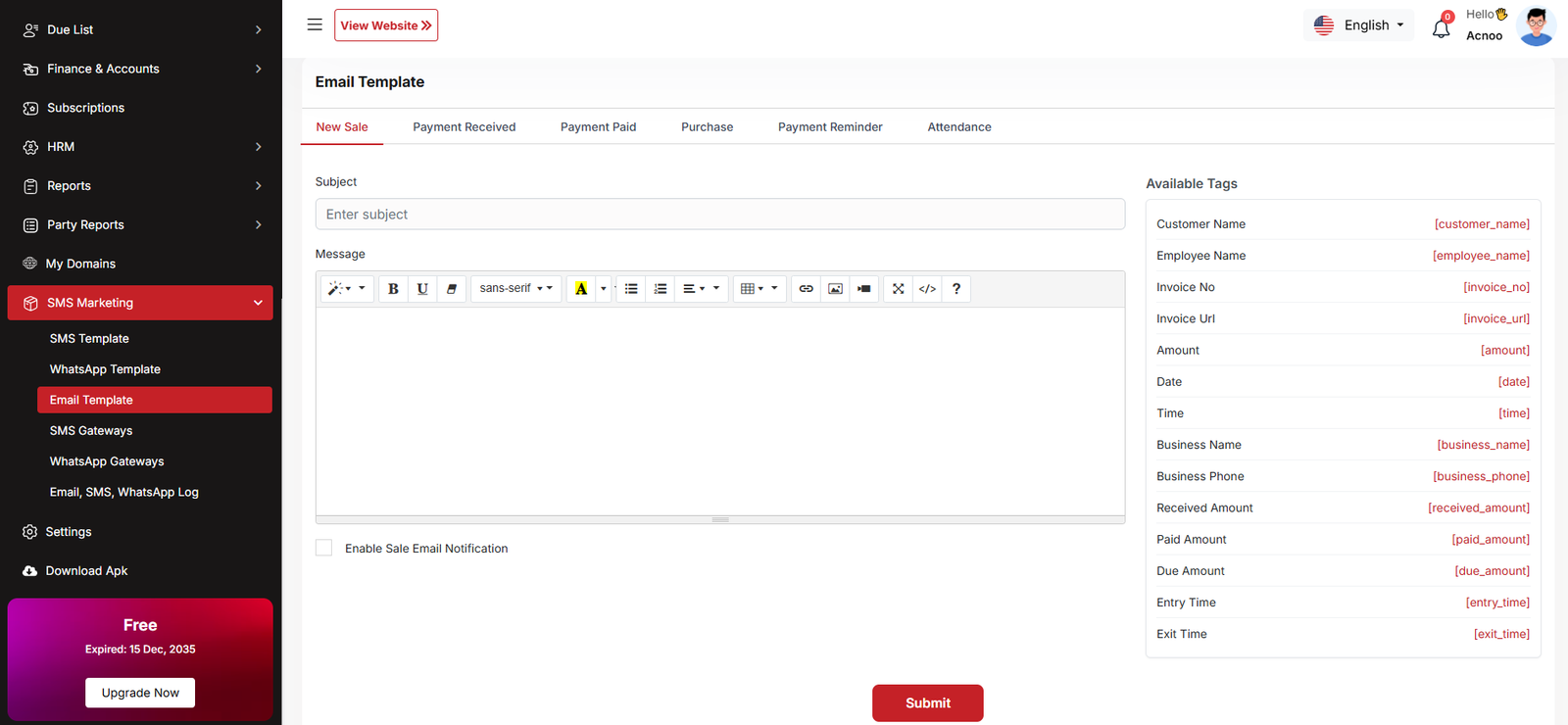This screenshot has height=725, width=1568.
Task: Open the English language selector
Action: click(1358, 25)
